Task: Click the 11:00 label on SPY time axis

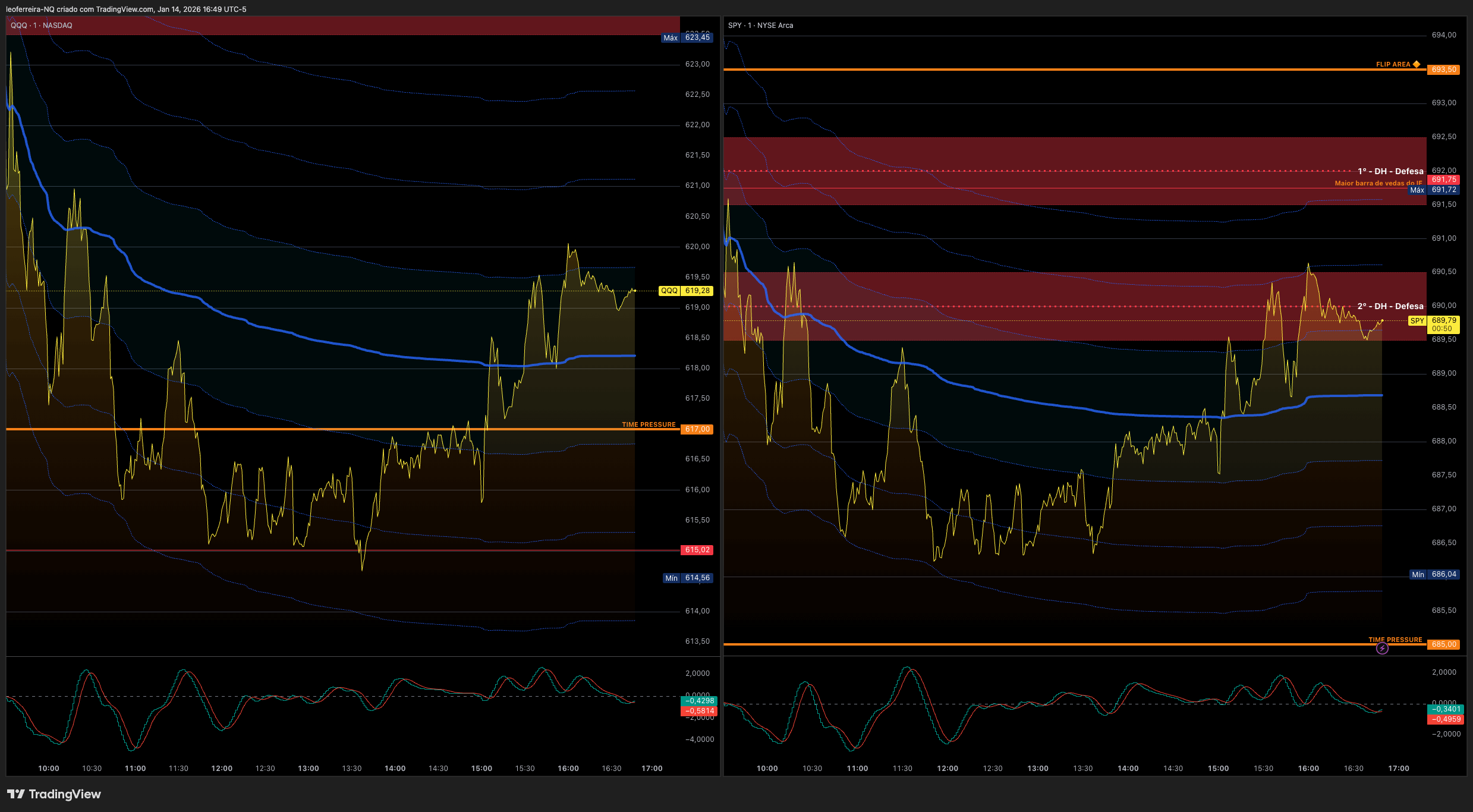Action: [x=857, y=769]
